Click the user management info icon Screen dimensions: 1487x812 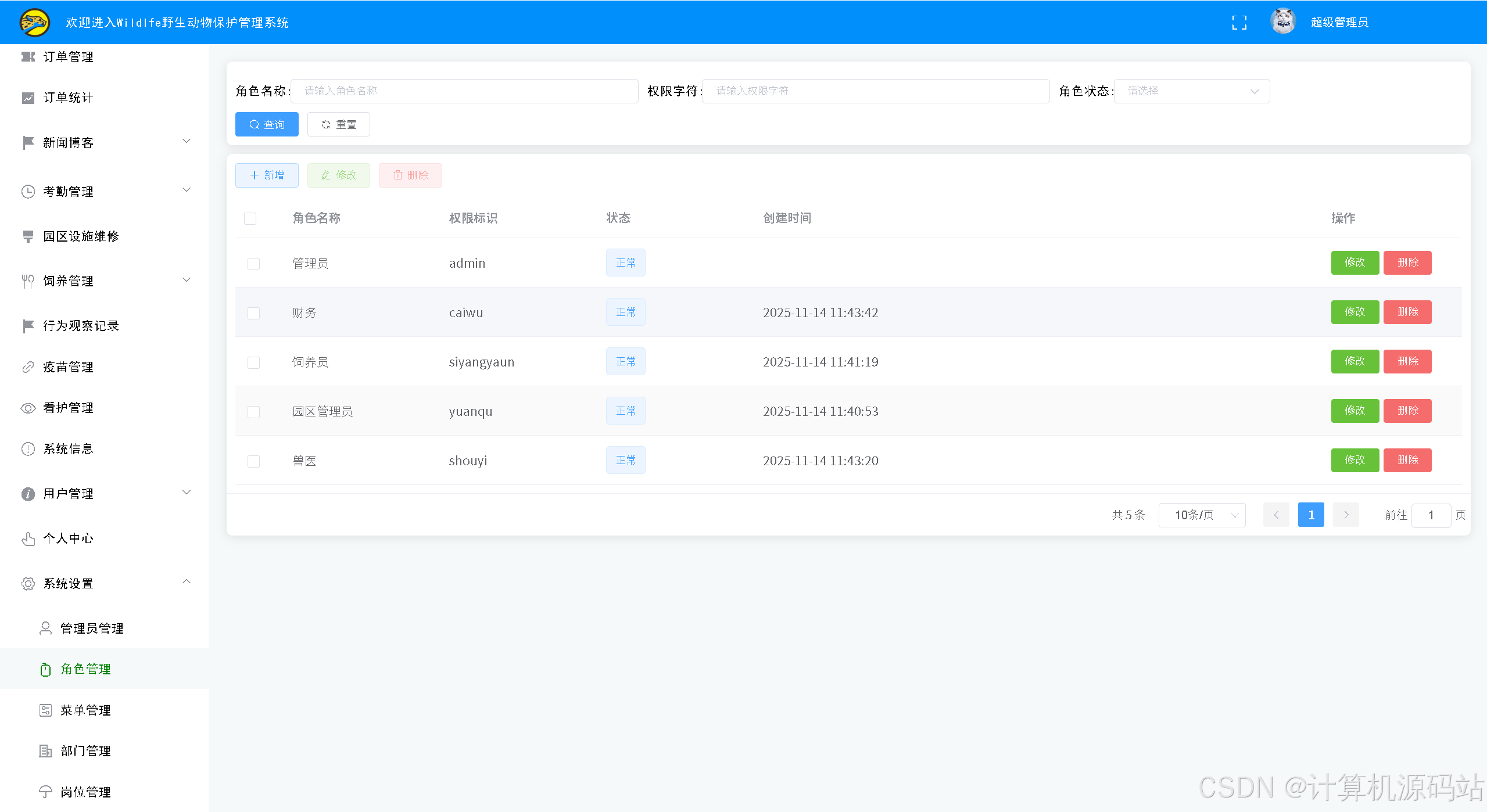pyautogui.click(x=28, y=494)
